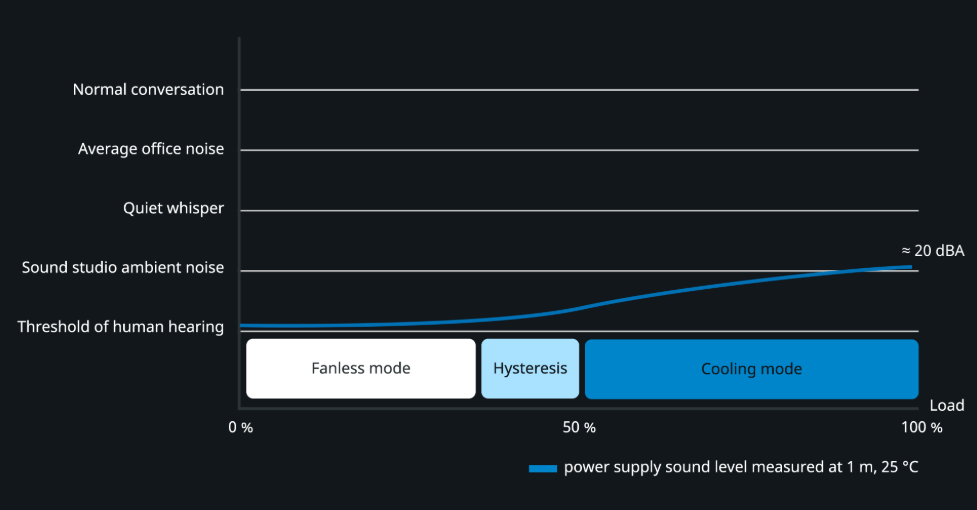This screenshot has height=510, width=977.
Task: Click the Cooling mode box
Action: (751, 369)
